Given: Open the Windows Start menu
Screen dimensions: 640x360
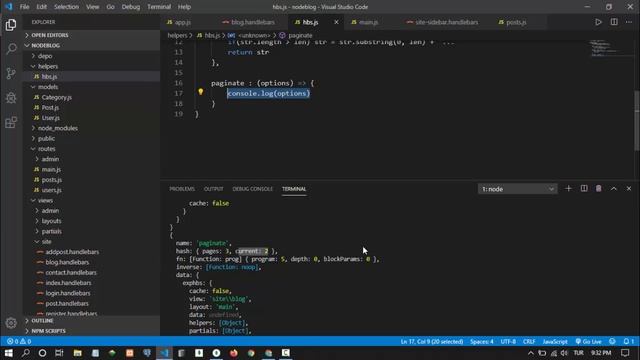Looking at the screenshot, I should click(9, 353).
